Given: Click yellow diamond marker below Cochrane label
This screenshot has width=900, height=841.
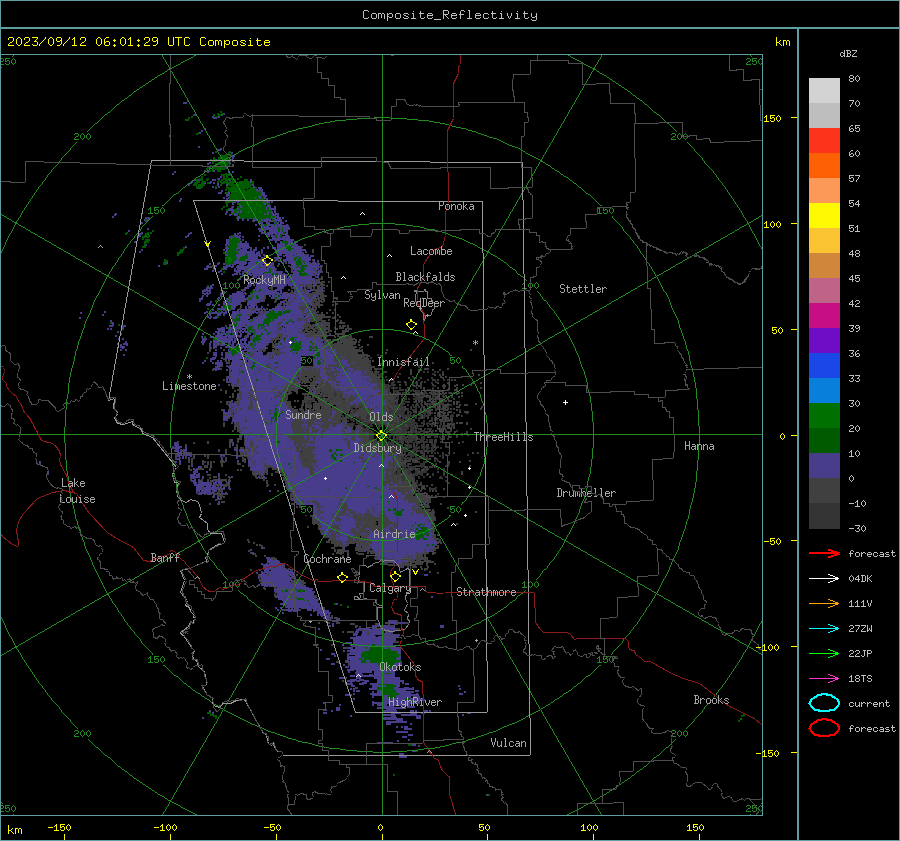Looking at the screenshot, I should [342, 578].
